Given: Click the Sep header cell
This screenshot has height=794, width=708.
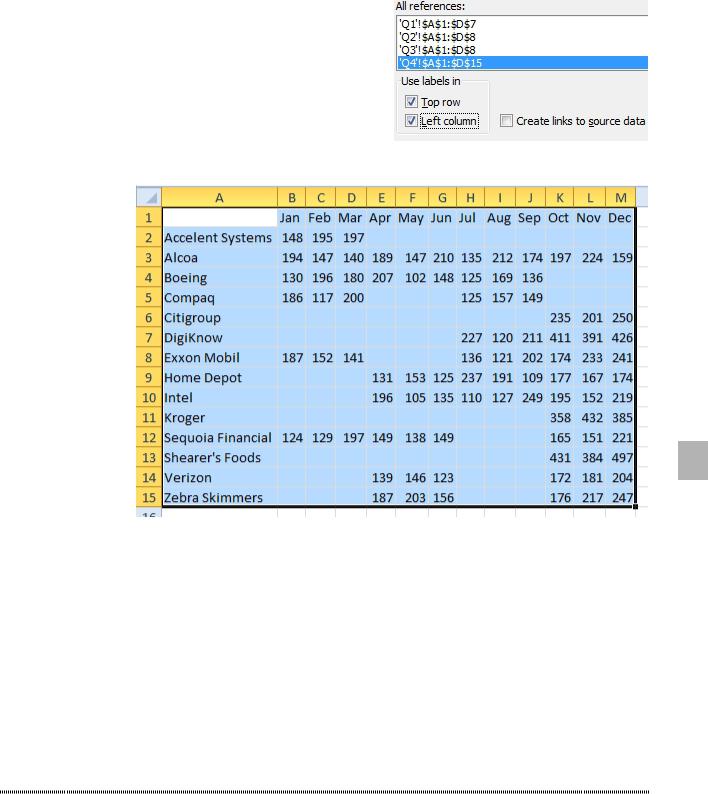Looking at the screenshot, I should tap(530, 218).
